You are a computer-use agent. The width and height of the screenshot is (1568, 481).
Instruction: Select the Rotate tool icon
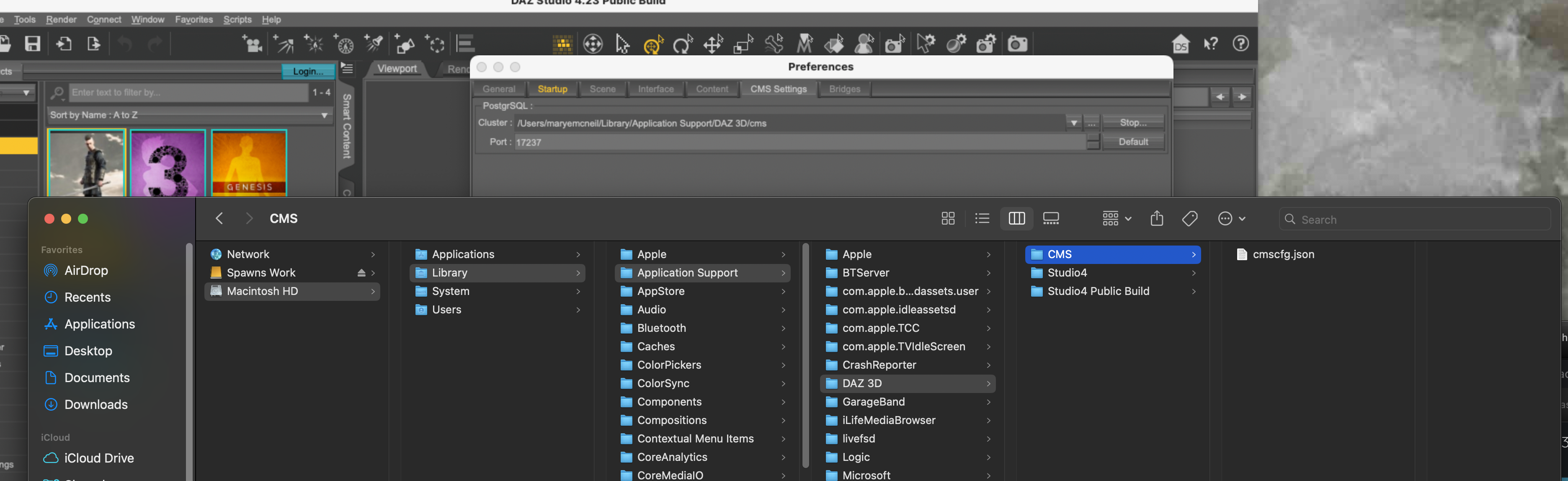coord(683,44)
